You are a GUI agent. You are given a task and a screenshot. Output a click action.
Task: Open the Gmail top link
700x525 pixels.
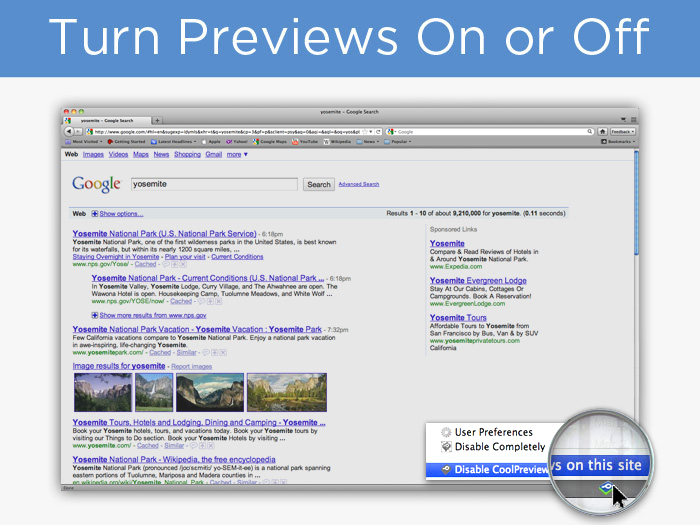(214, 154)
